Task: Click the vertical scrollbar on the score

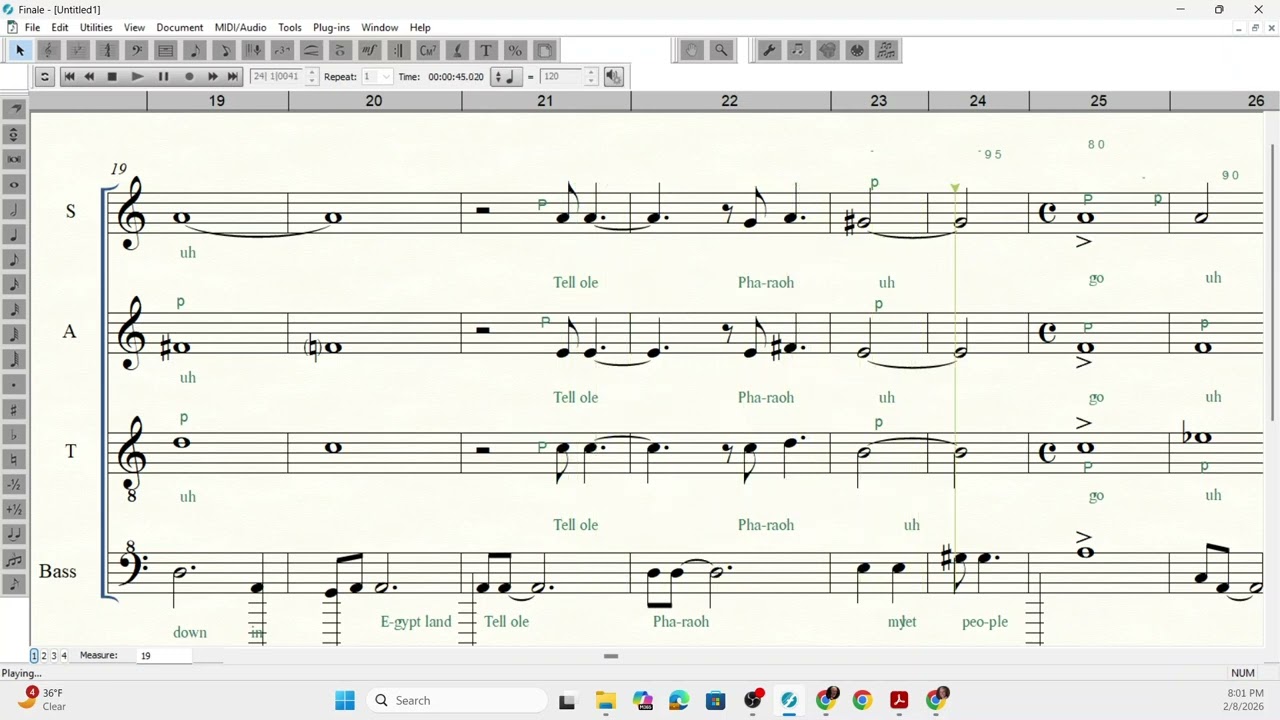Action: pyautogui.click(x=1272, y=282)
